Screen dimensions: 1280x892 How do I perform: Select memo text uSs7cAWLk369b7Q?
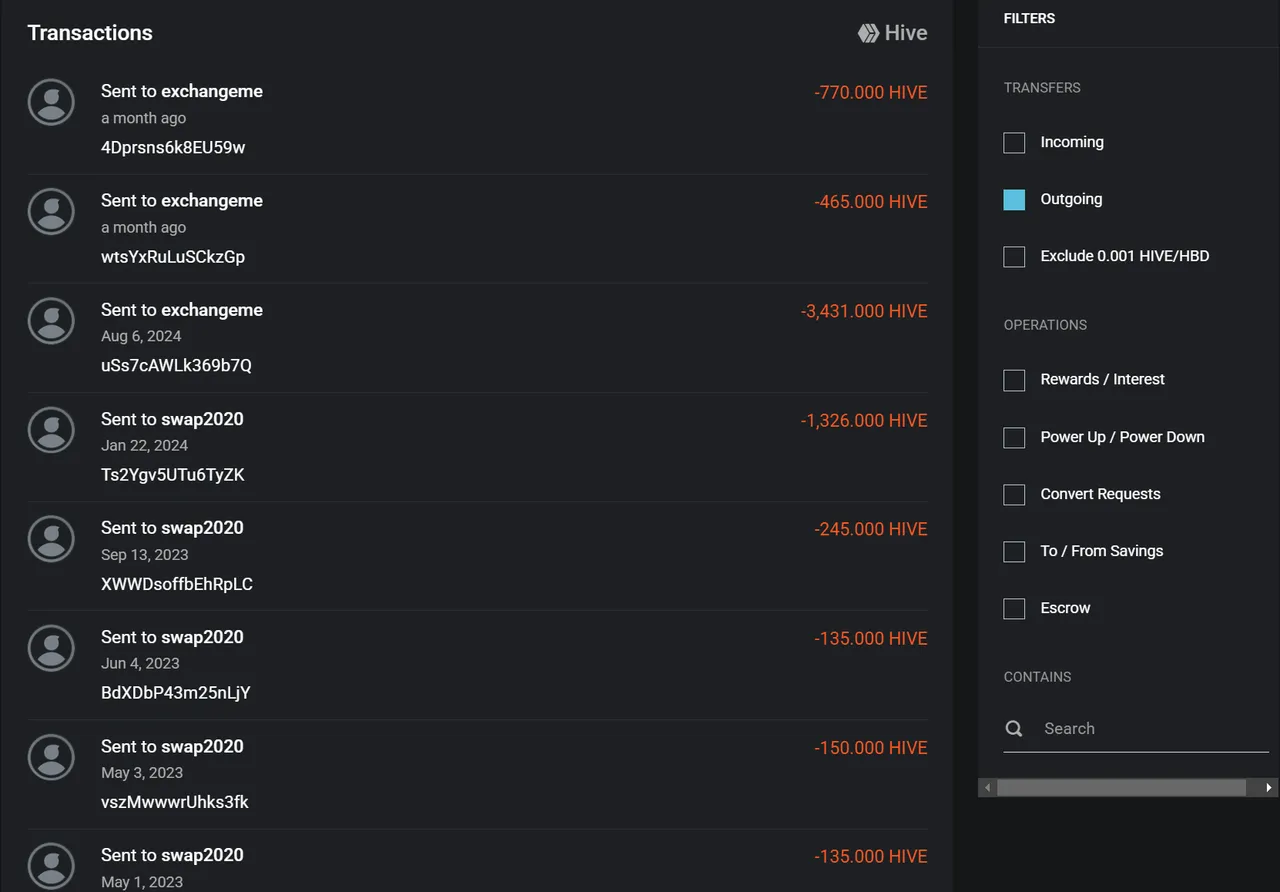pyautogui.click(x=176, y=365)
